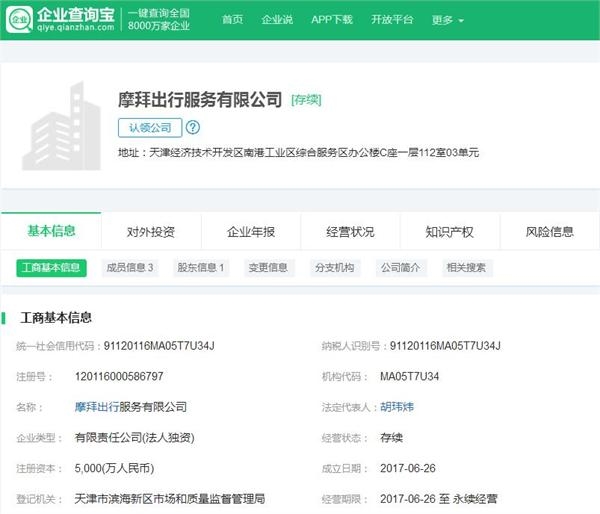The image size is (600, 514).
Task: Click 有限责任公司(法人独资) company type text
Action: click(134, 437)
